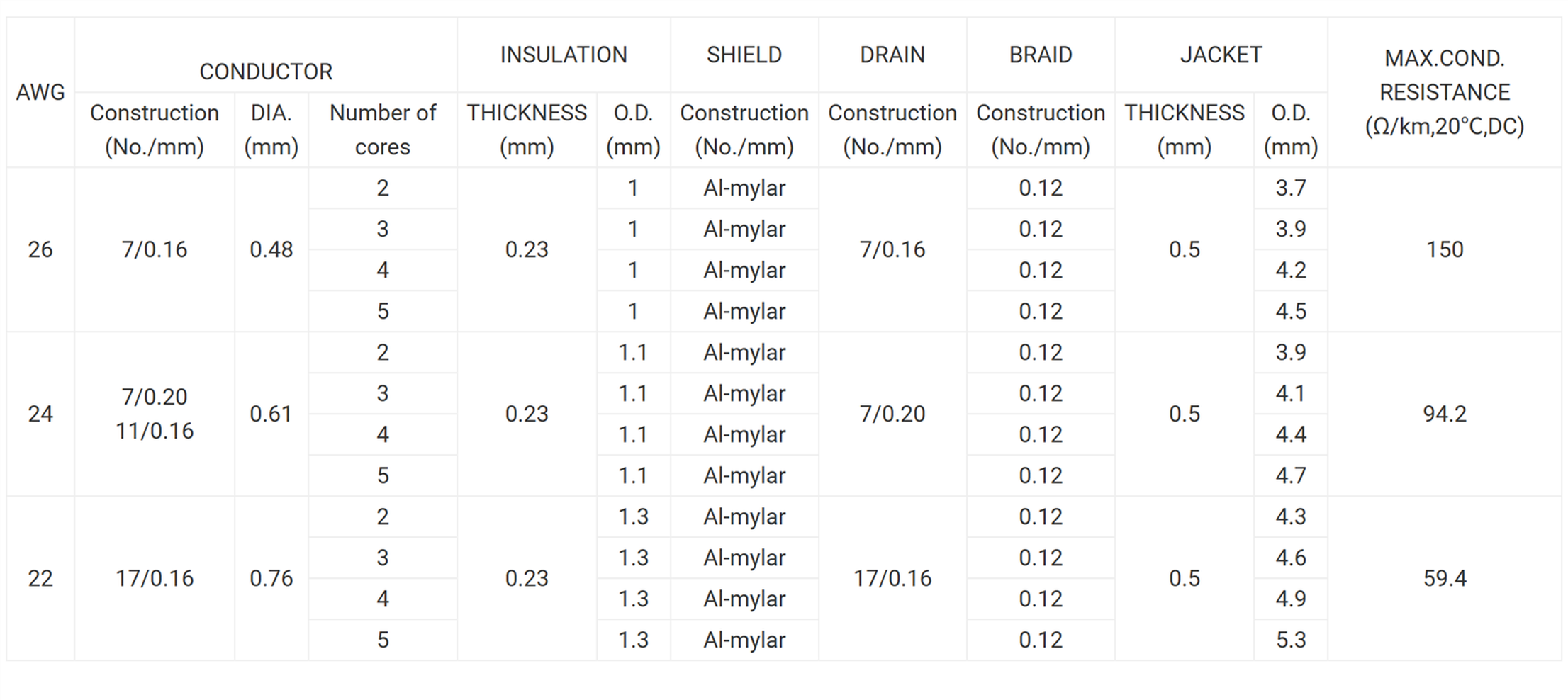Click the INSULATION header cell
Viewport: 1568px width, 700px height.
coord(564,55)
